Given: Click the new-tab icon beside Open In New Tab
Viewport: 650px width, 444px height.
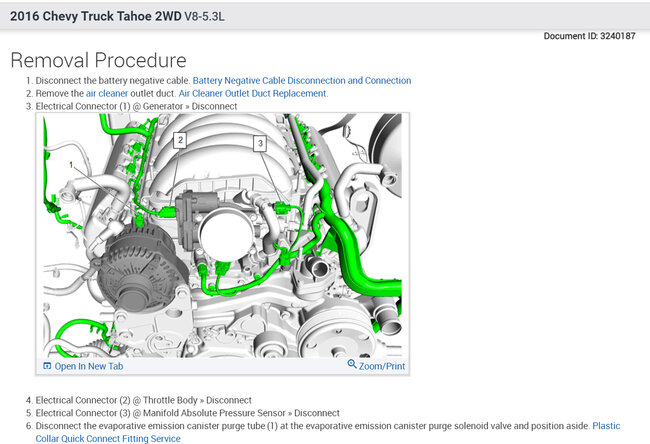Looking at the screenshot, I should pos(47,366).
